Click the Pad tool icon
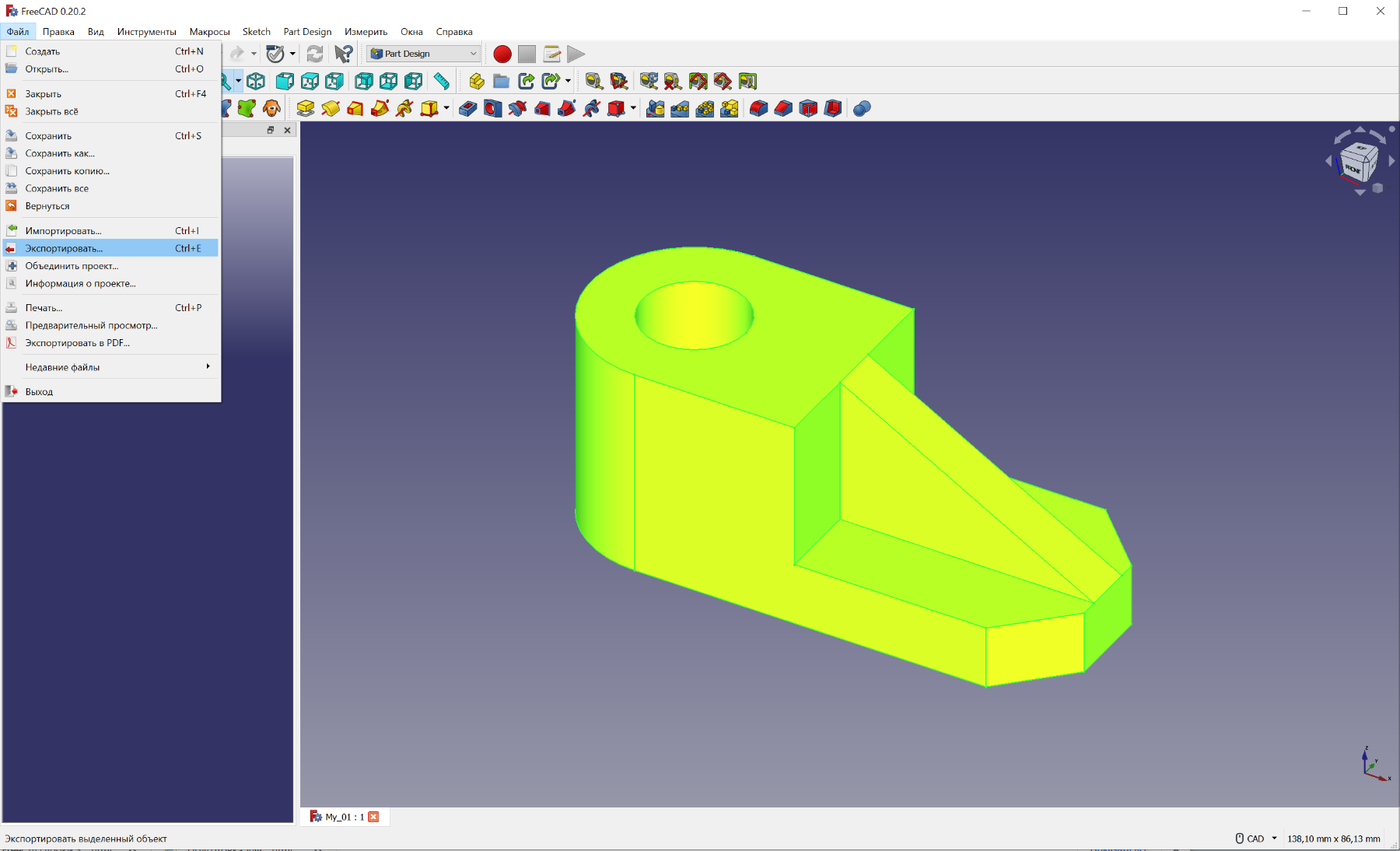The height and width of the screenshot is (851, 1400). [306, 108]
